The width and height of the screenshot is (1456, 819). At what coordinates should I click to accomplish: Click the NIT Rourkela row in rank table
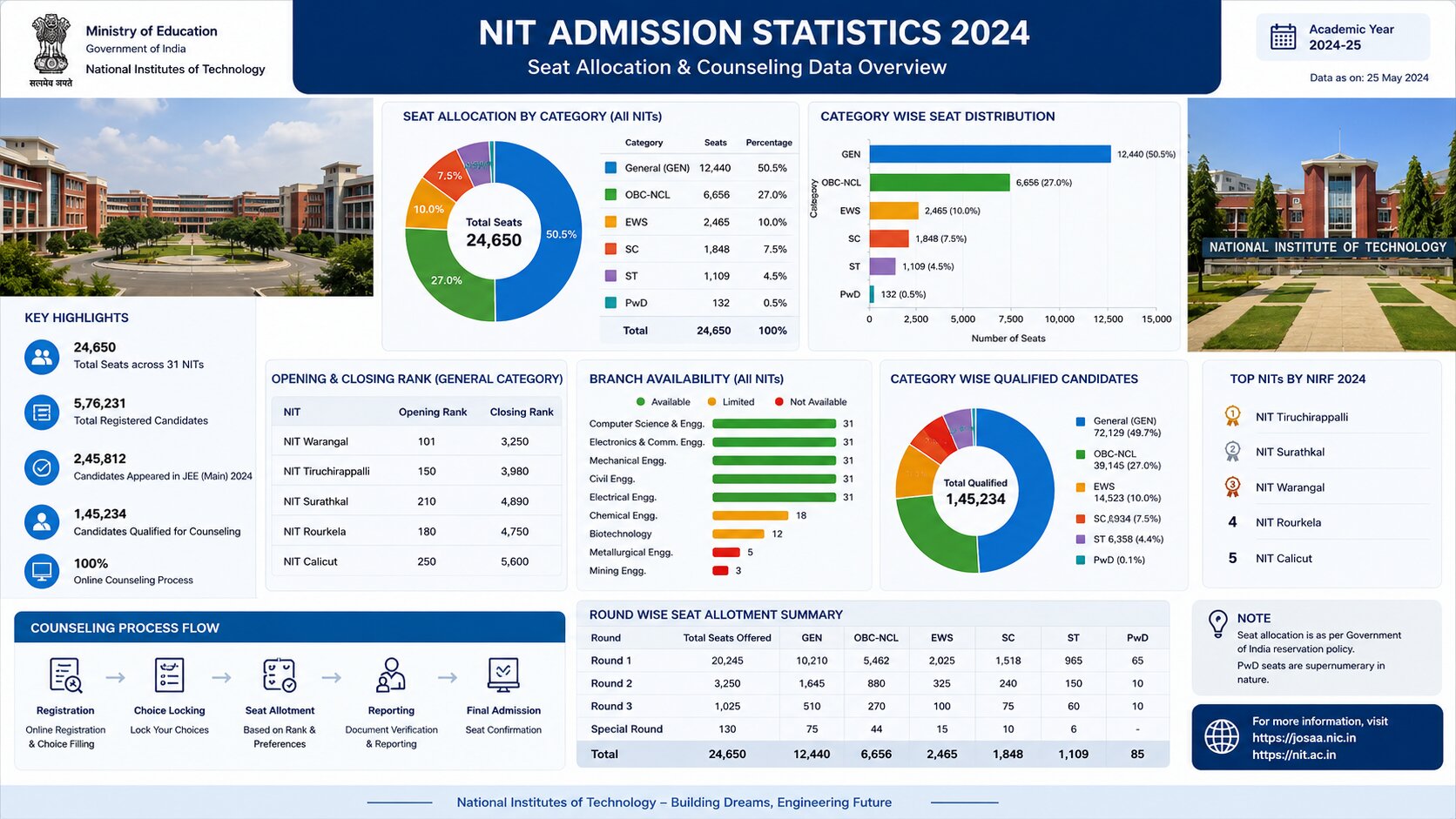416,532
